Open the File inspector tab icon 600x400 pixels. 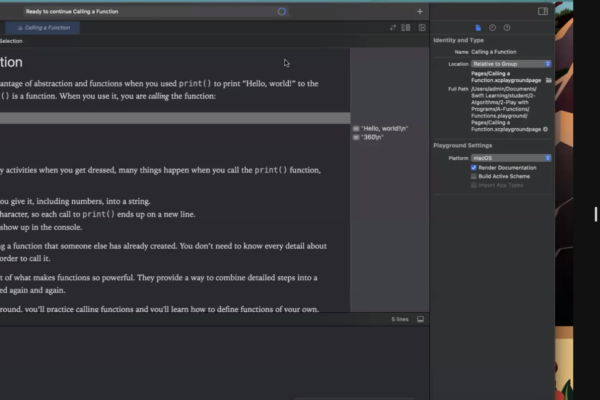[x=478, y=27]
